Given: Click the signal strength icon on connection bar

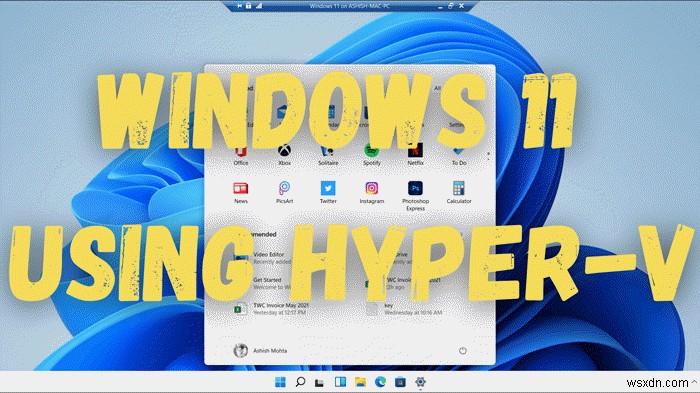Looking at the screenshot, I should (x=258, y=6).
